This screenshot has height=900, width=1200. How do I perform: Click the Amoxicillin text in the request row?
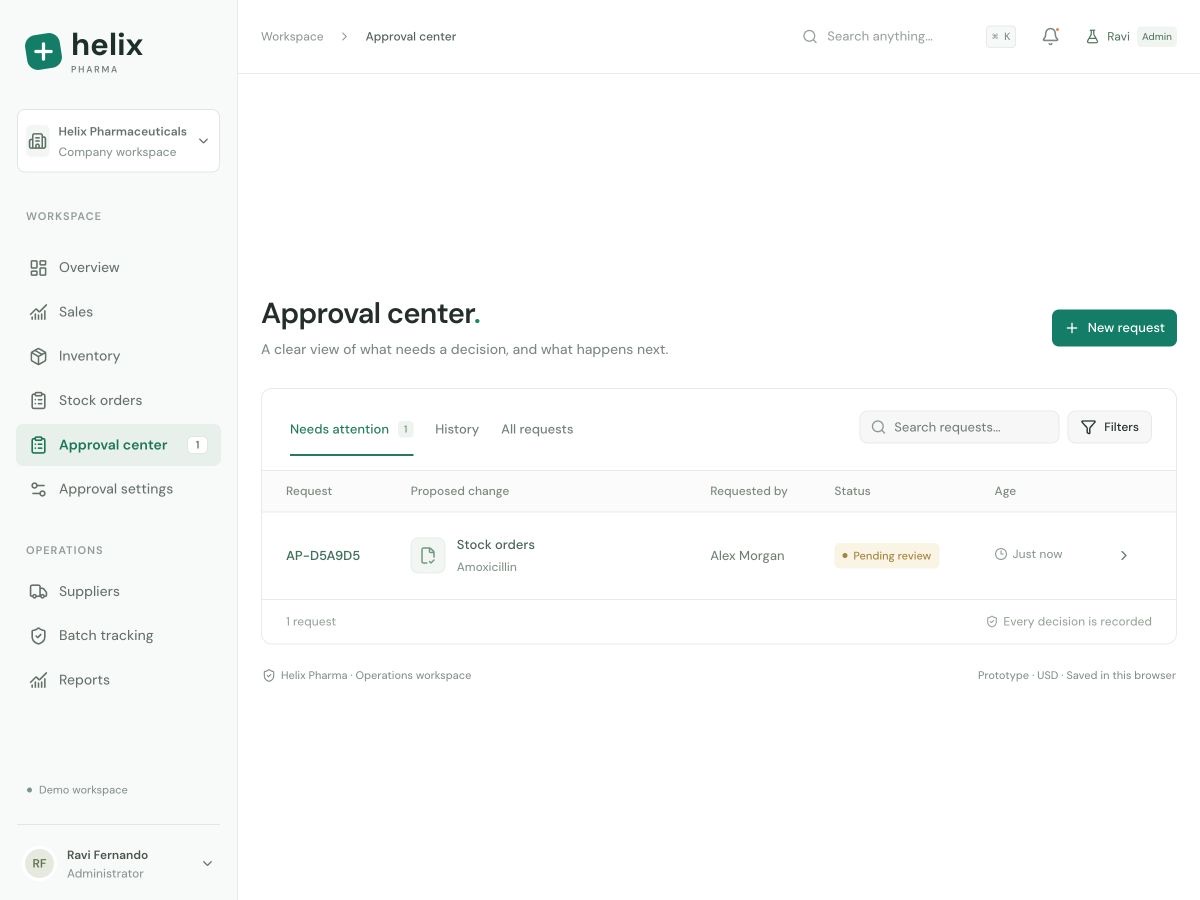tap(487, 567)
